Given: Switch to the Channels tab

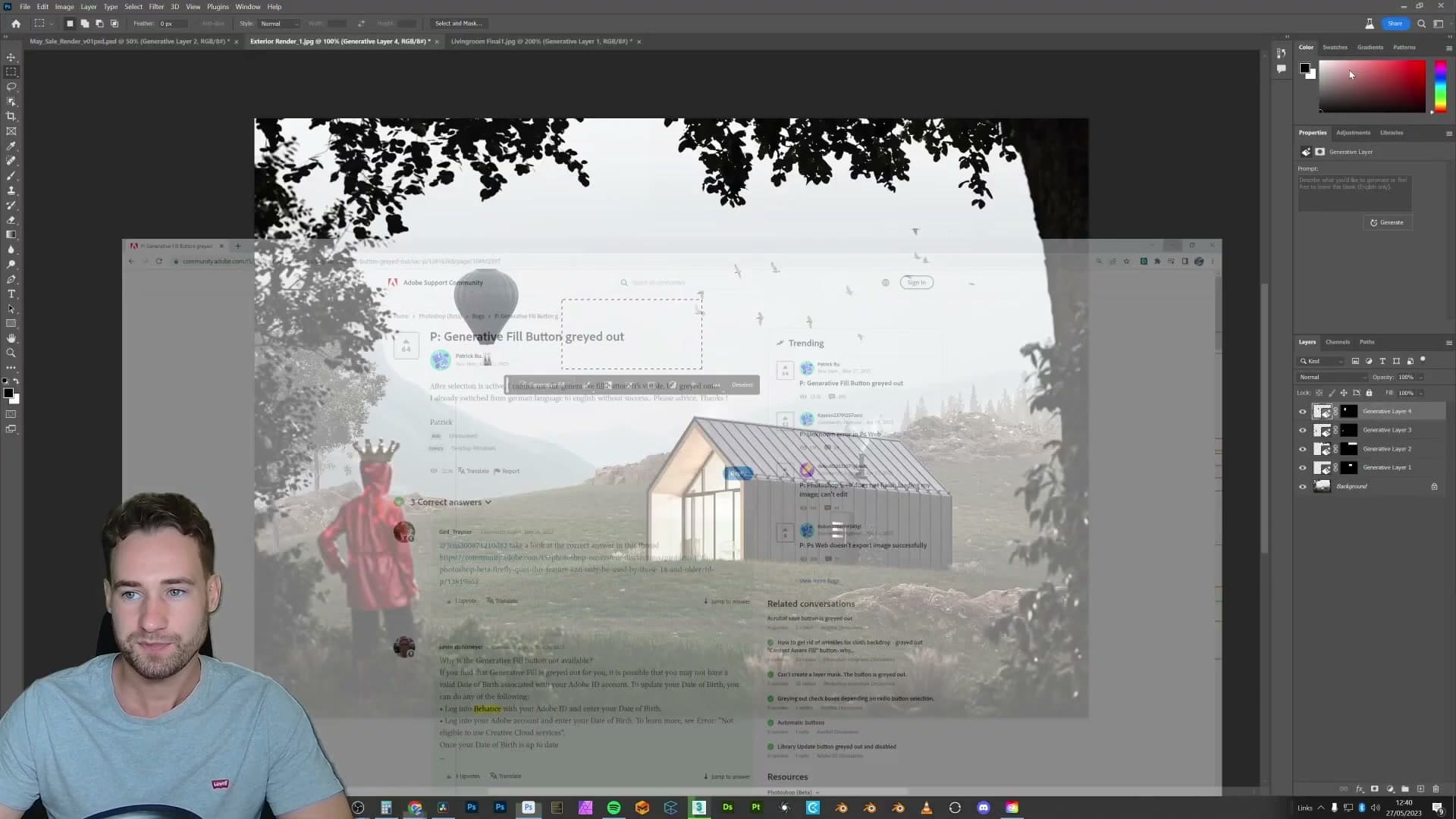Looking at the screenshot, I should click(1338, 342).
